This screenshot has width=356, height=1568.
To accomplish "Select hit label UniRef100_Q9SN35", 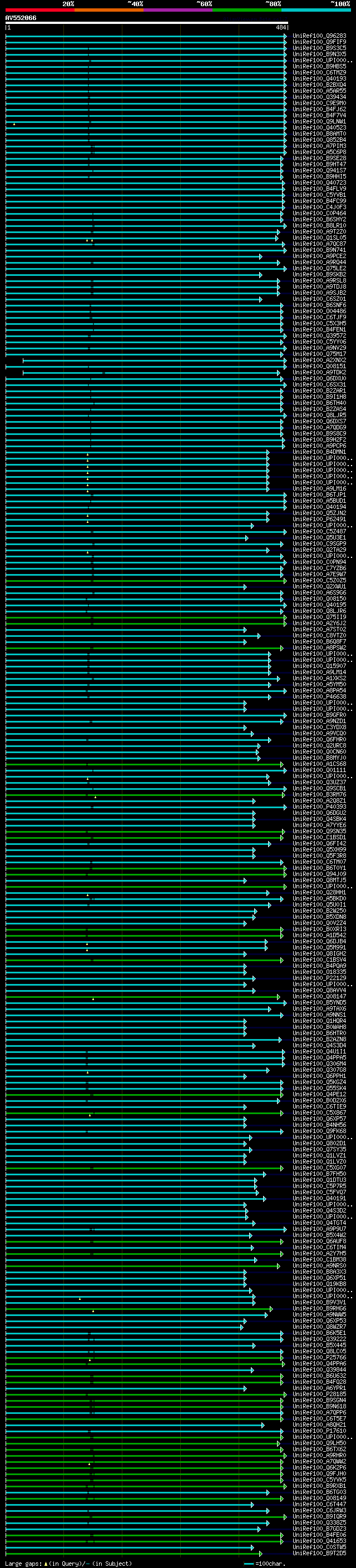I will 319,831.
